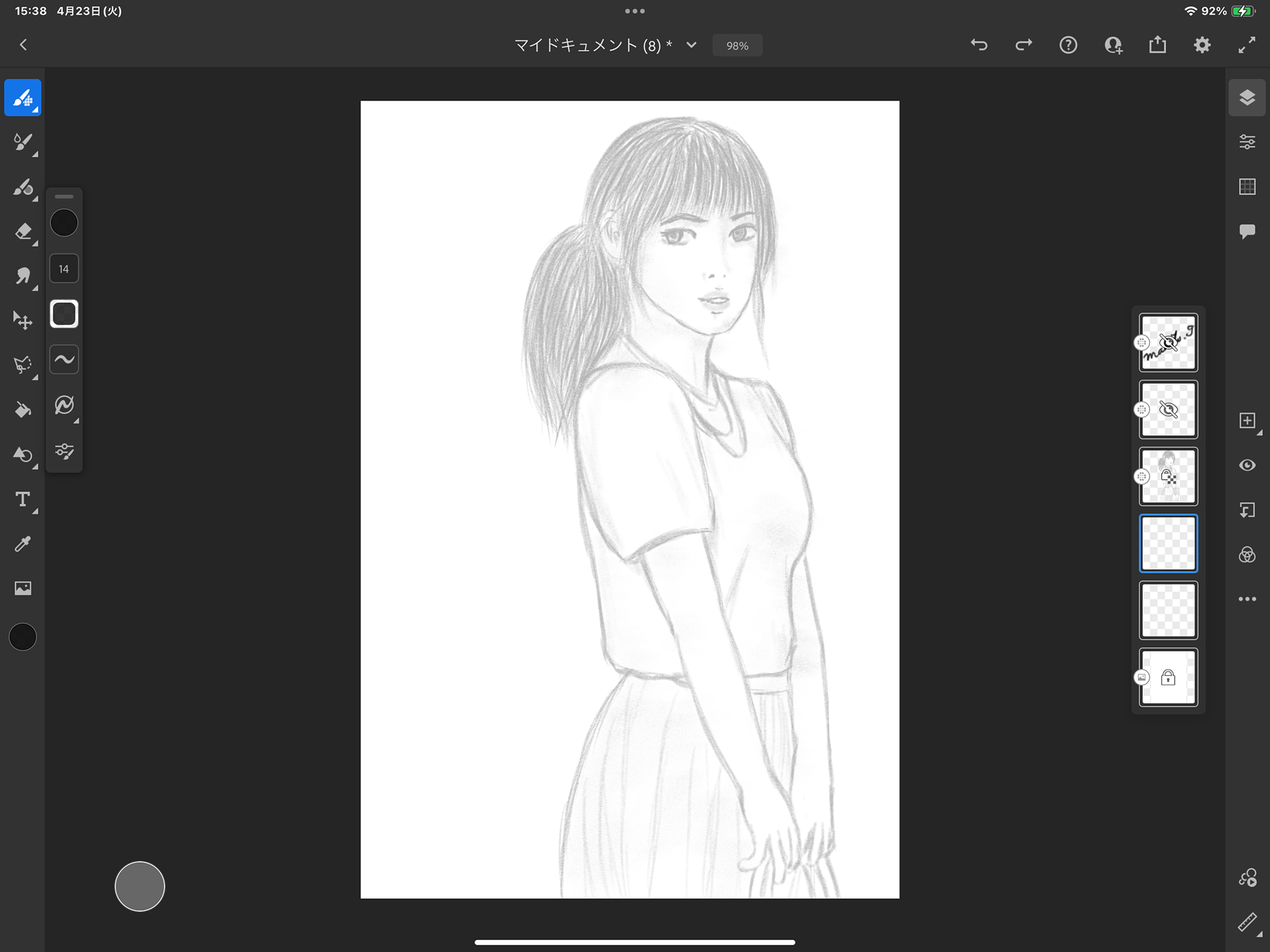The width and height of the screenshot is (1270, 952).
Task: Expand the add layer options
Action: pos(1248,421)
